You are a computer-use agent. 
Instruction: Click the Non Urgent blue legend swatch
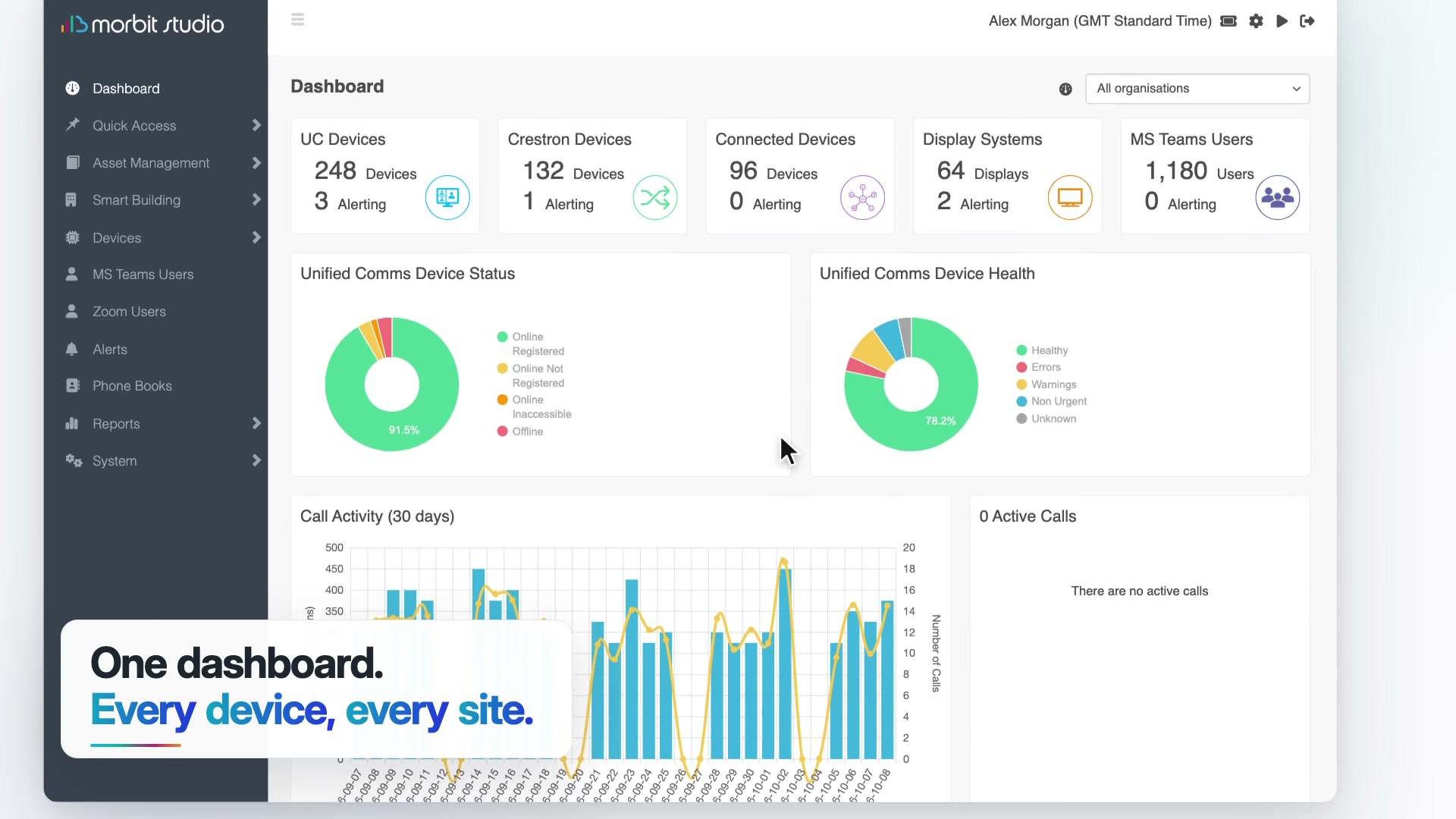pyautogui.click(x=1021, y=401)
